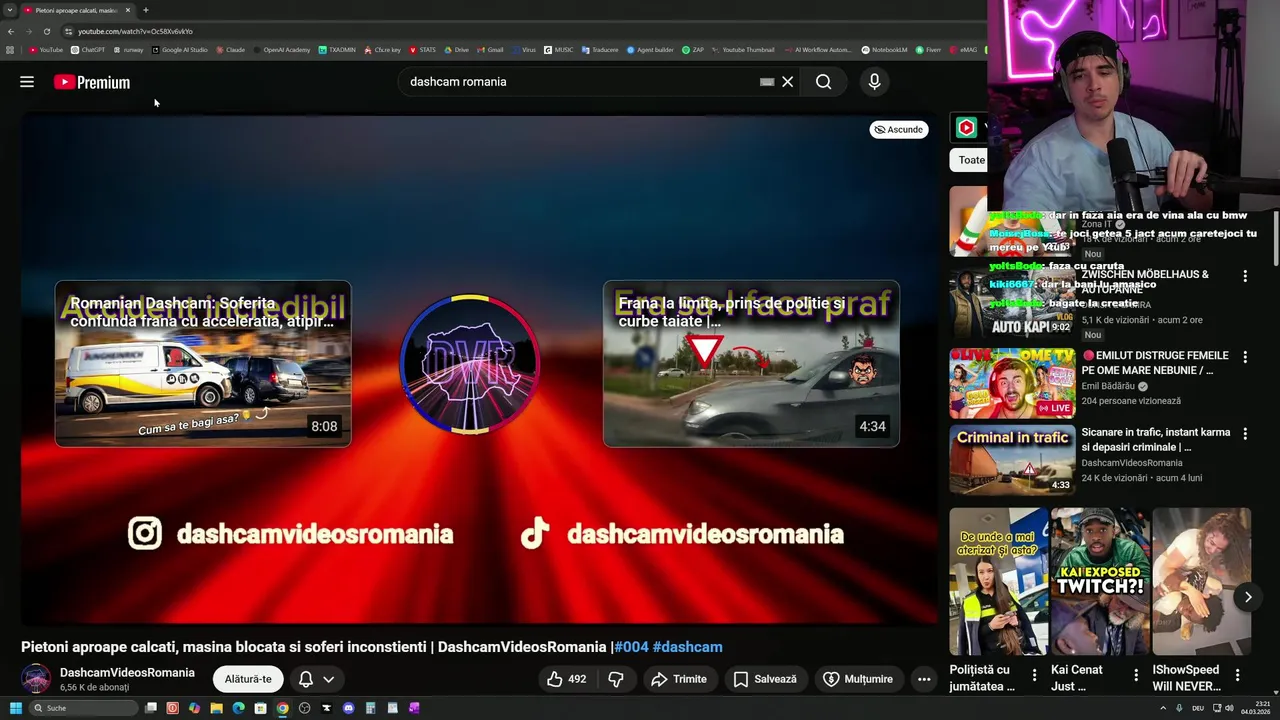The width and height of the screenshot is (1280, 720).
Task: Open options for Sicanare in trafic video
Action: pos(1245,434)
